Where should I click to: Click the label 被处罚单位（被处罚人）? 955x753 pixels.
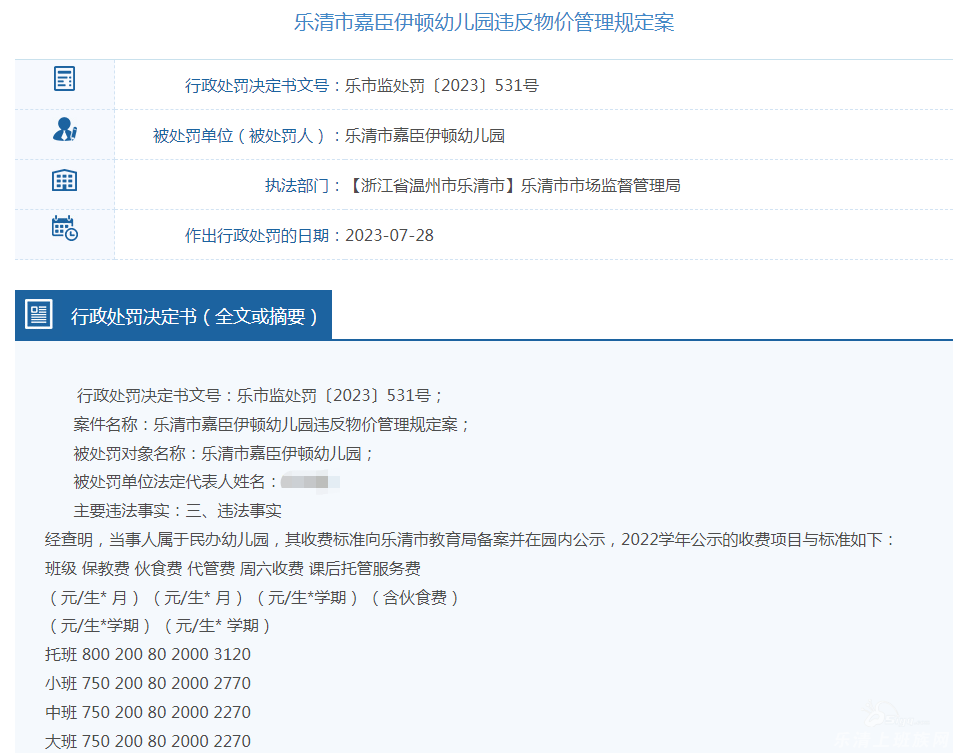[240, 135]
